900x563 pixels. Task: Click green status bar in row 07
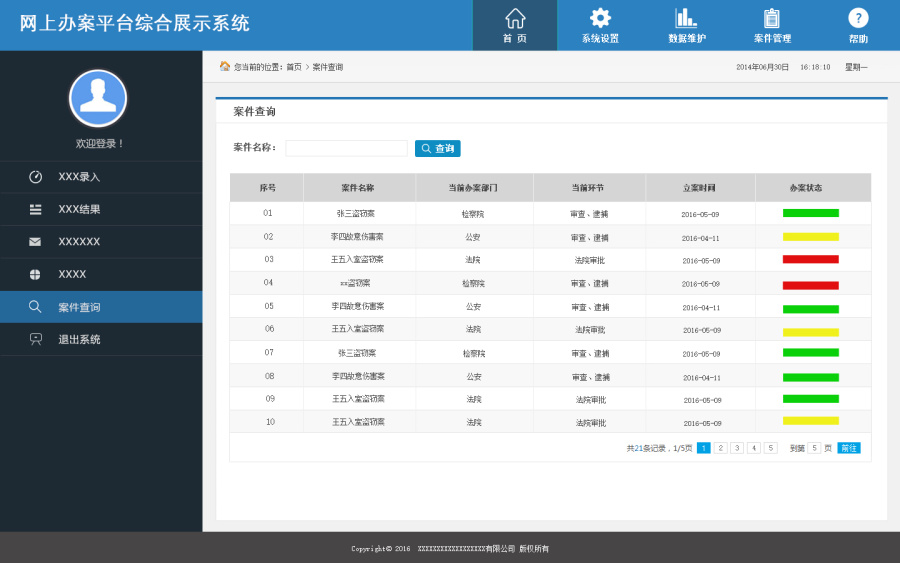810,352
